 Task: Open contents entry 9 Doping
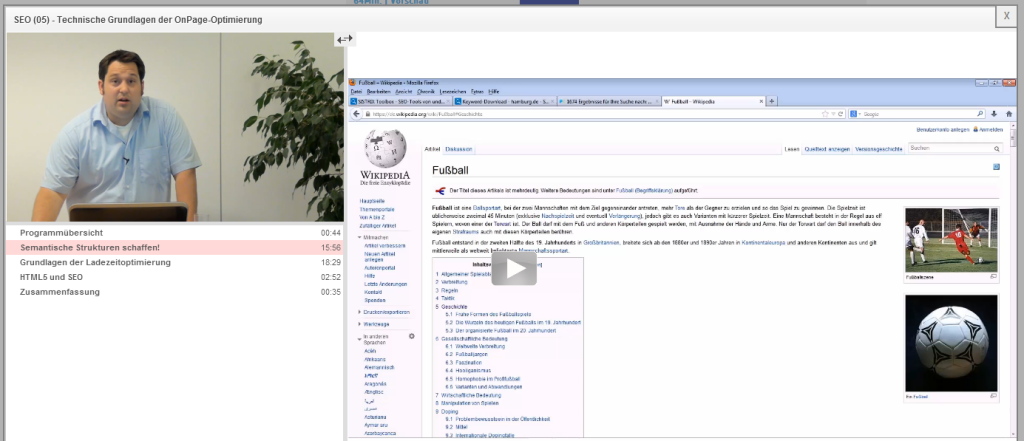447,412
